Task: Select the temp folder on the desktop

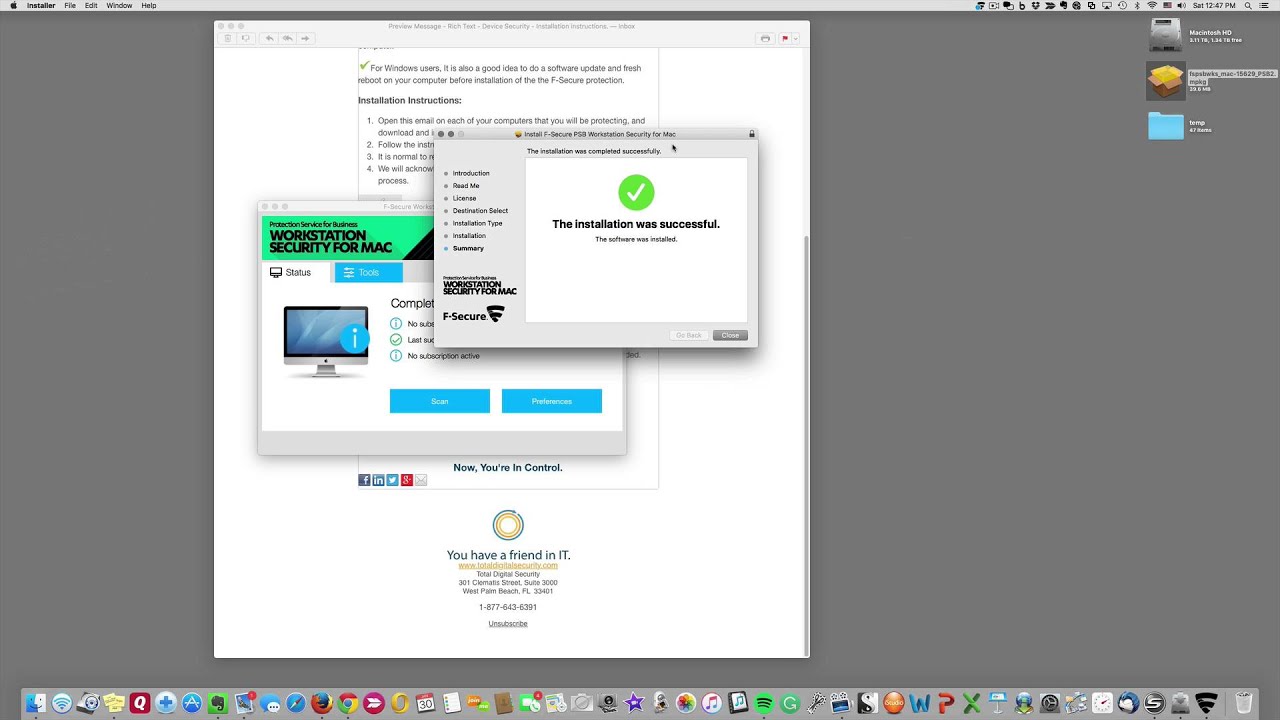Action: click(x=1166, y=125)
